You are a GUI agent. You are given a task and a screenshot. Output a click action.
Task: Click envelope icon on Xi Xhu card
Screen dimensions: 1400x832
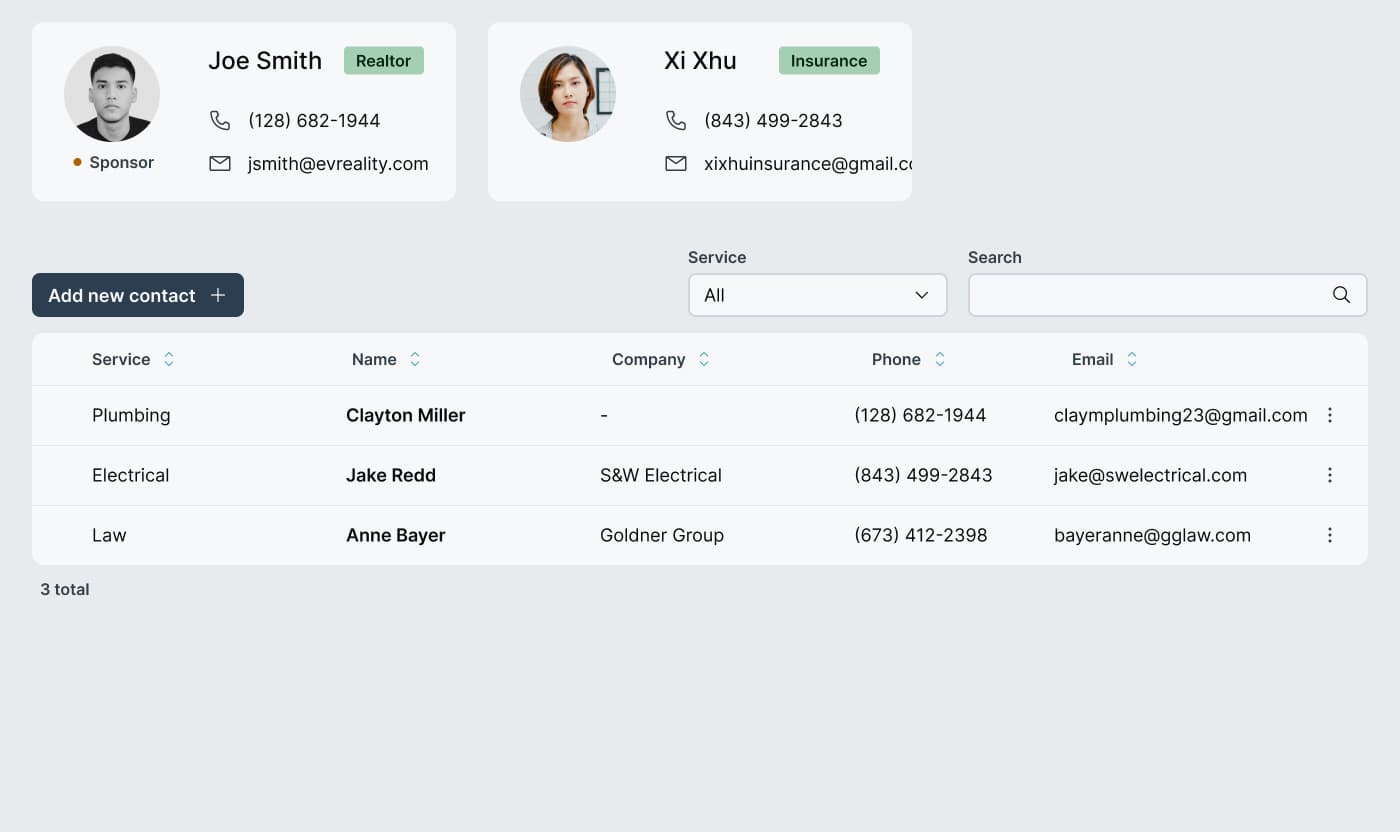click(x=676, y=163)
